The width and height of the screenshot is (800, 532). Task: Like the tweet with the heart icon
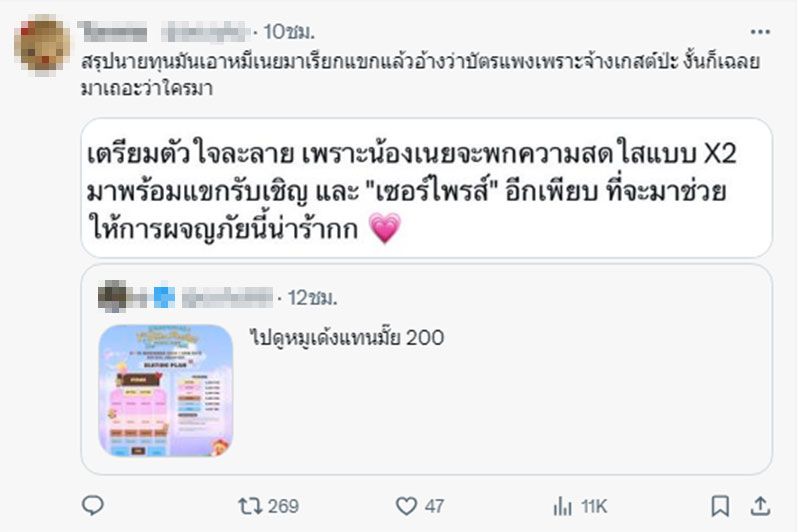406,506
